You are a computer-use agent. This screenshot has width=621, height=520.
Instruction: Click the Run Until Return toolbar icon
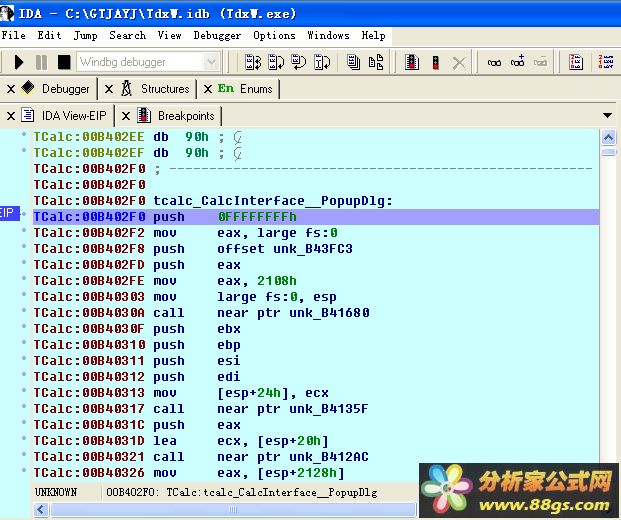[x=299, y=62]
